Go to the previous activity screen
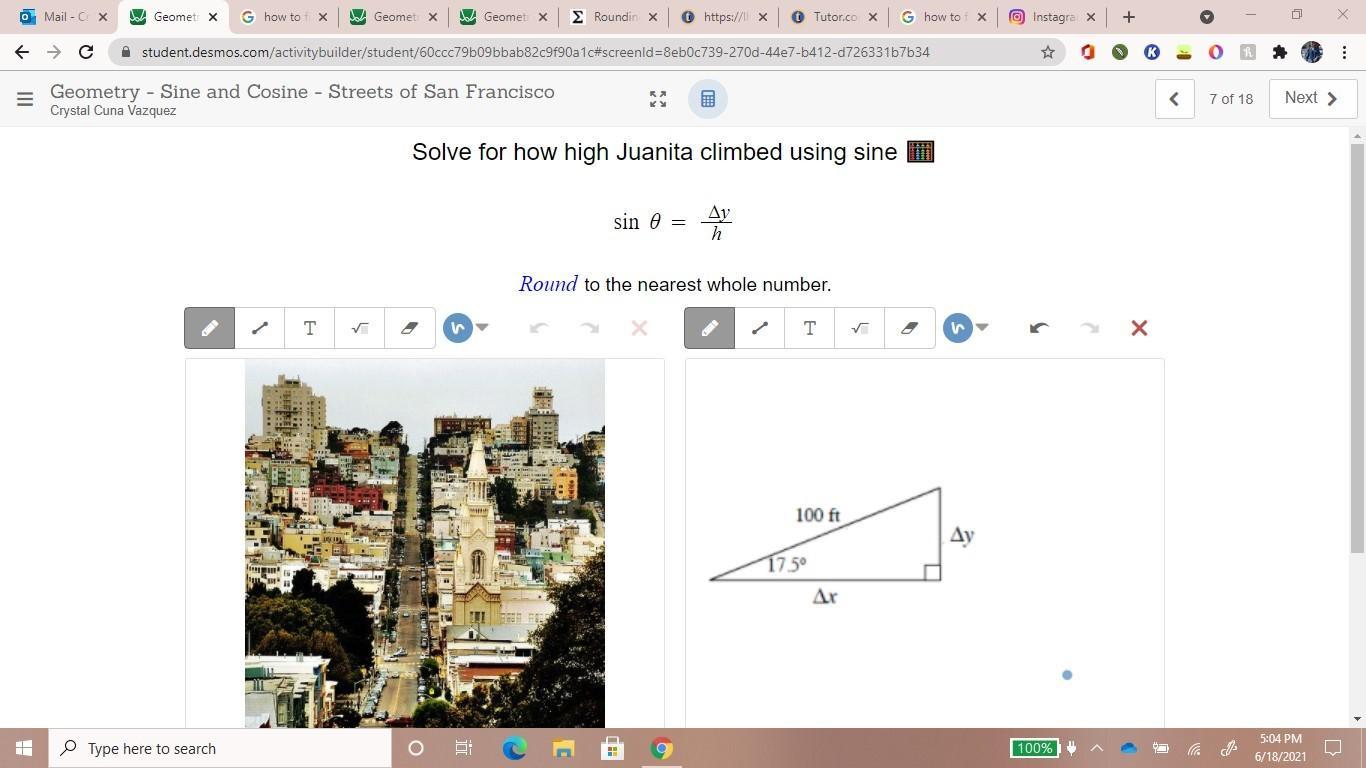This screenshot has height=768, width=1366. 1174,99
